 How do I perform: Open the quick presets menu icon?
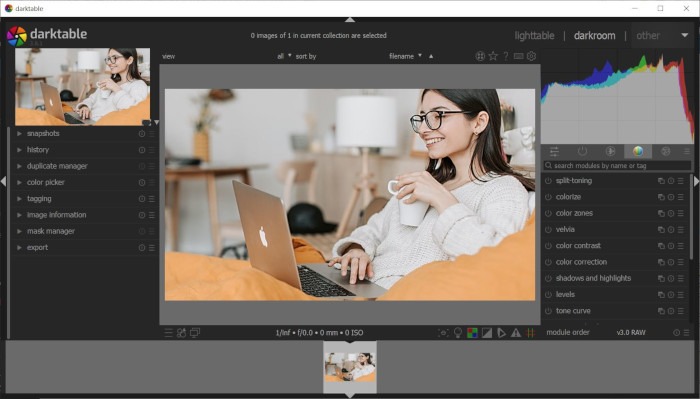(x=168, y=333)
